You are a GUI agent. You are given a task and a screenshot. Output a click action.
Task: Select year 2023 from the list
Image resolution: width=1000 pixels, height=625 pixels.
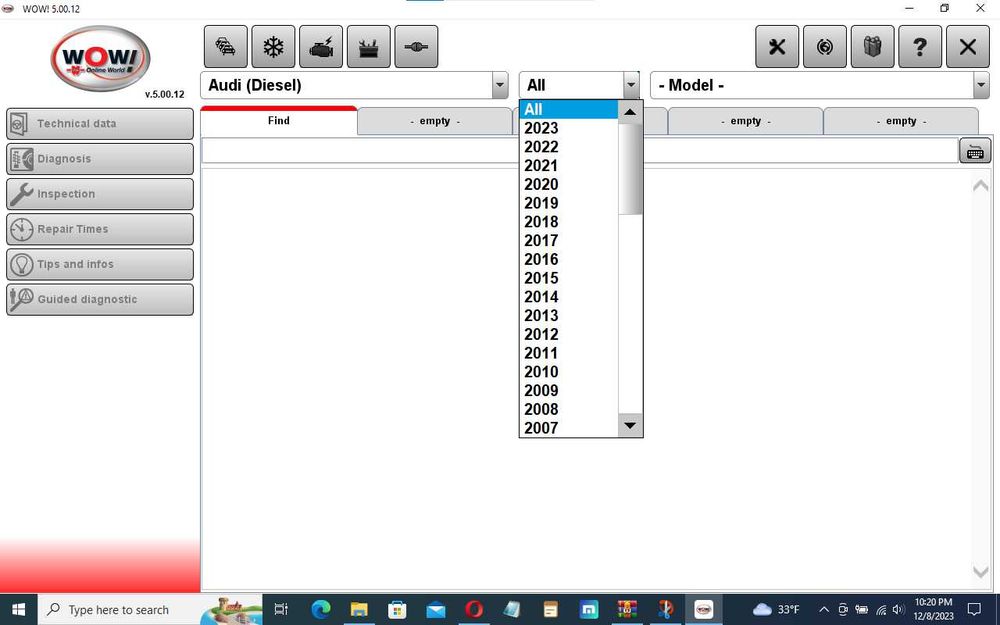(x=569, y=128)
